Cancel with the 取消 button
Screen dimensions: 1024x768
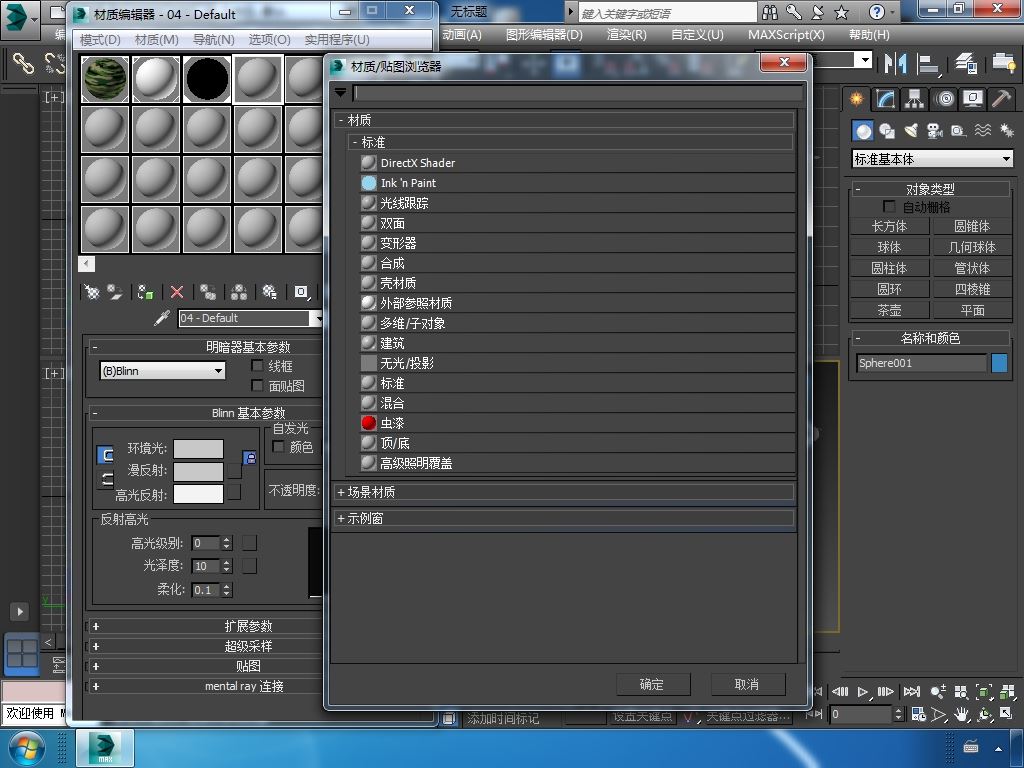coord(747,684)
